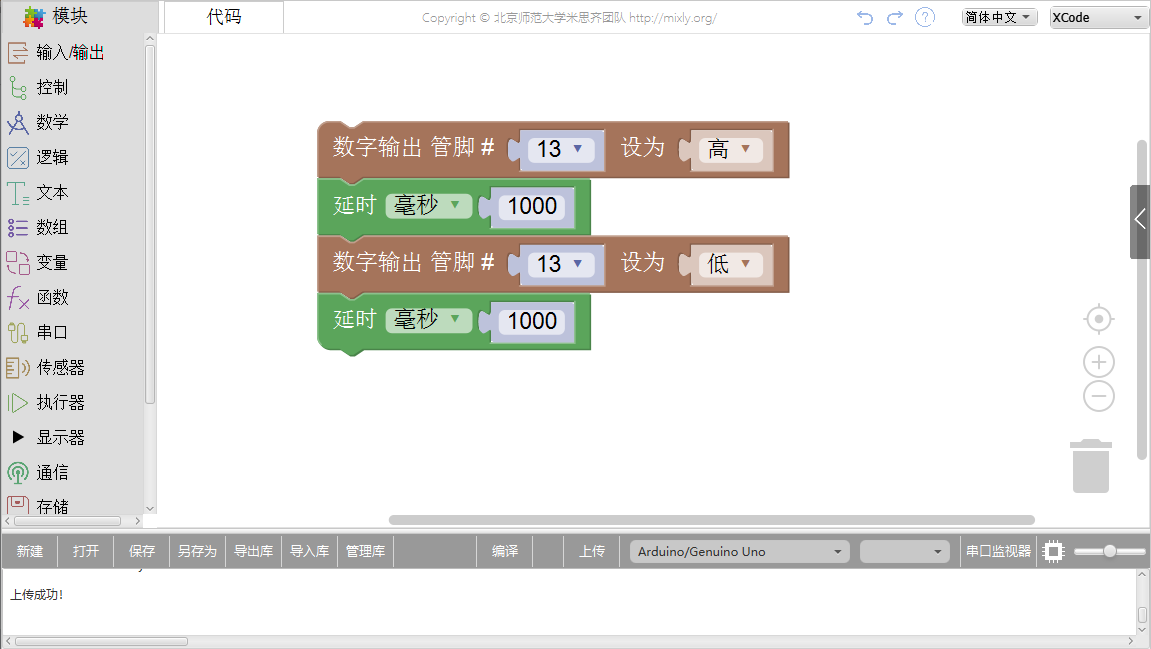Open the 数学 compass icon

(x=18, y=123)
